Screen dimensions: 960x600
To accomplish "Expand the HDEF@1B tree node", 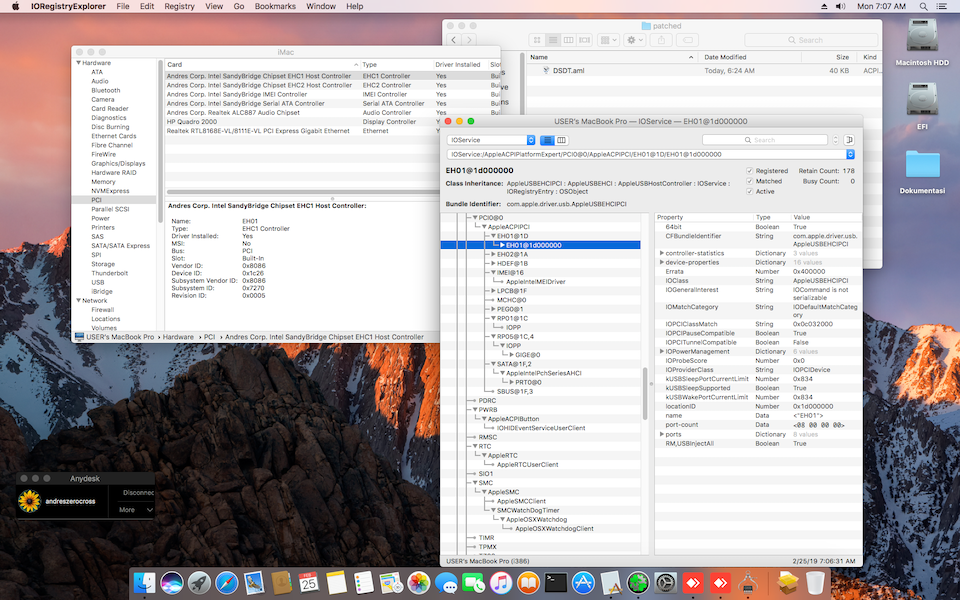I will click(493, 263).
